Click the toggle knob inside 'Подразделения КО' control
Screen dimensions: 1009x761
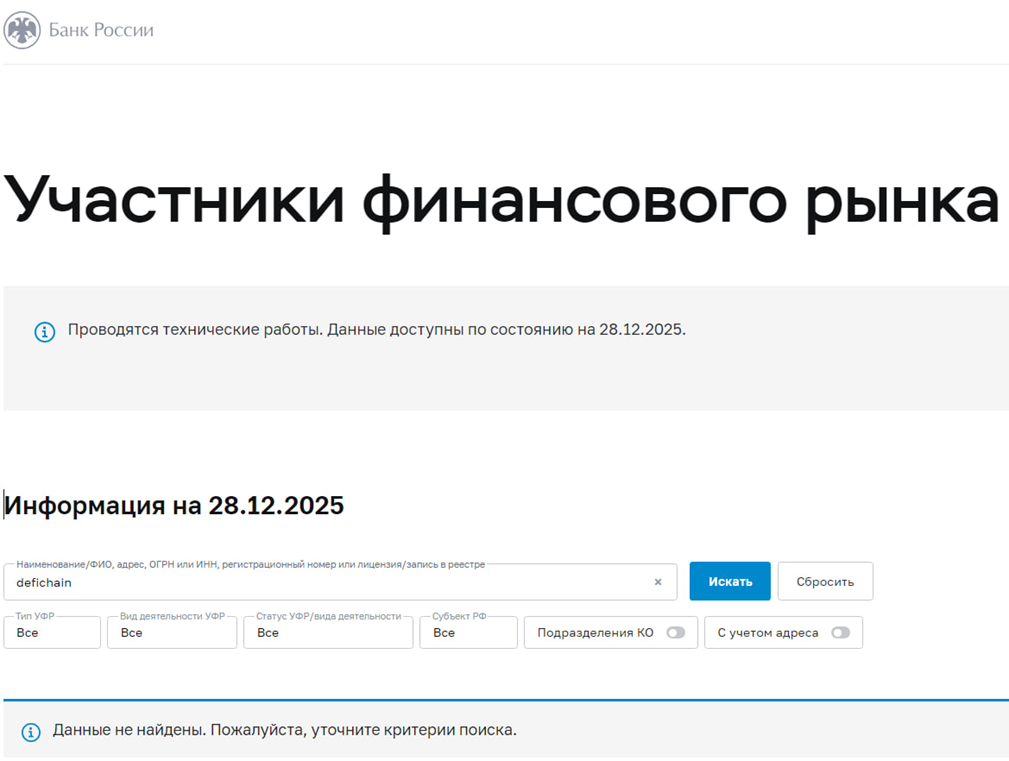tap(676, 632)
